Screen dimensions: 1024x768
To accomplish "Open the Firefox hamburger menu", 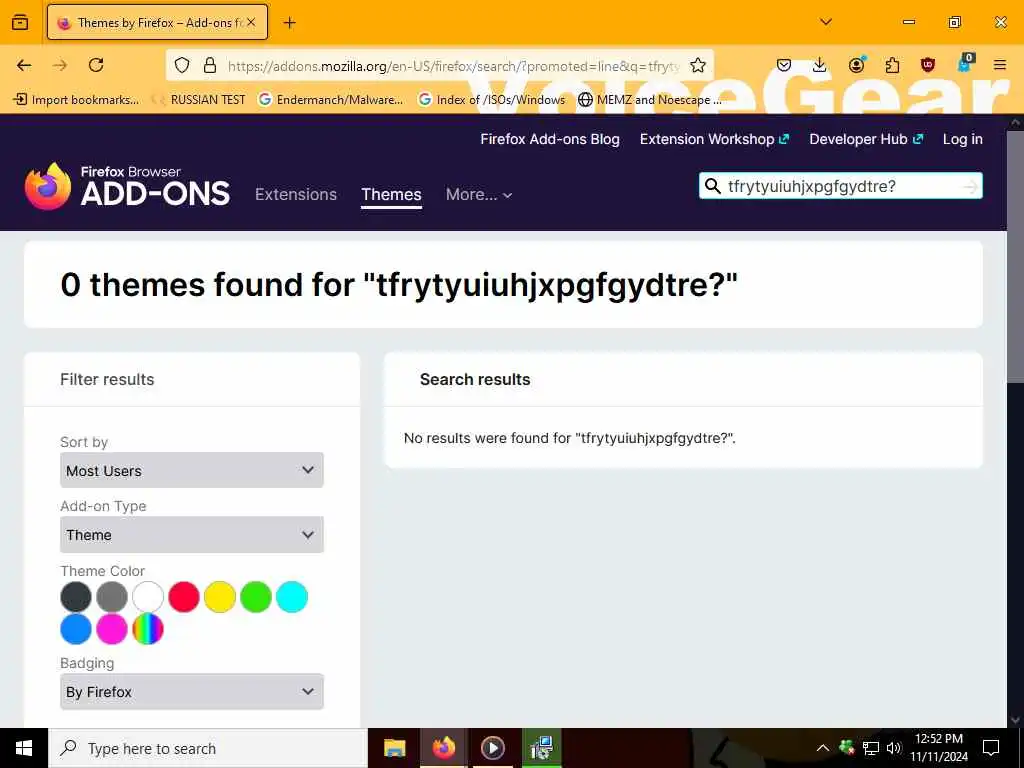I will pyautogui.click(x=1000, y=65).
